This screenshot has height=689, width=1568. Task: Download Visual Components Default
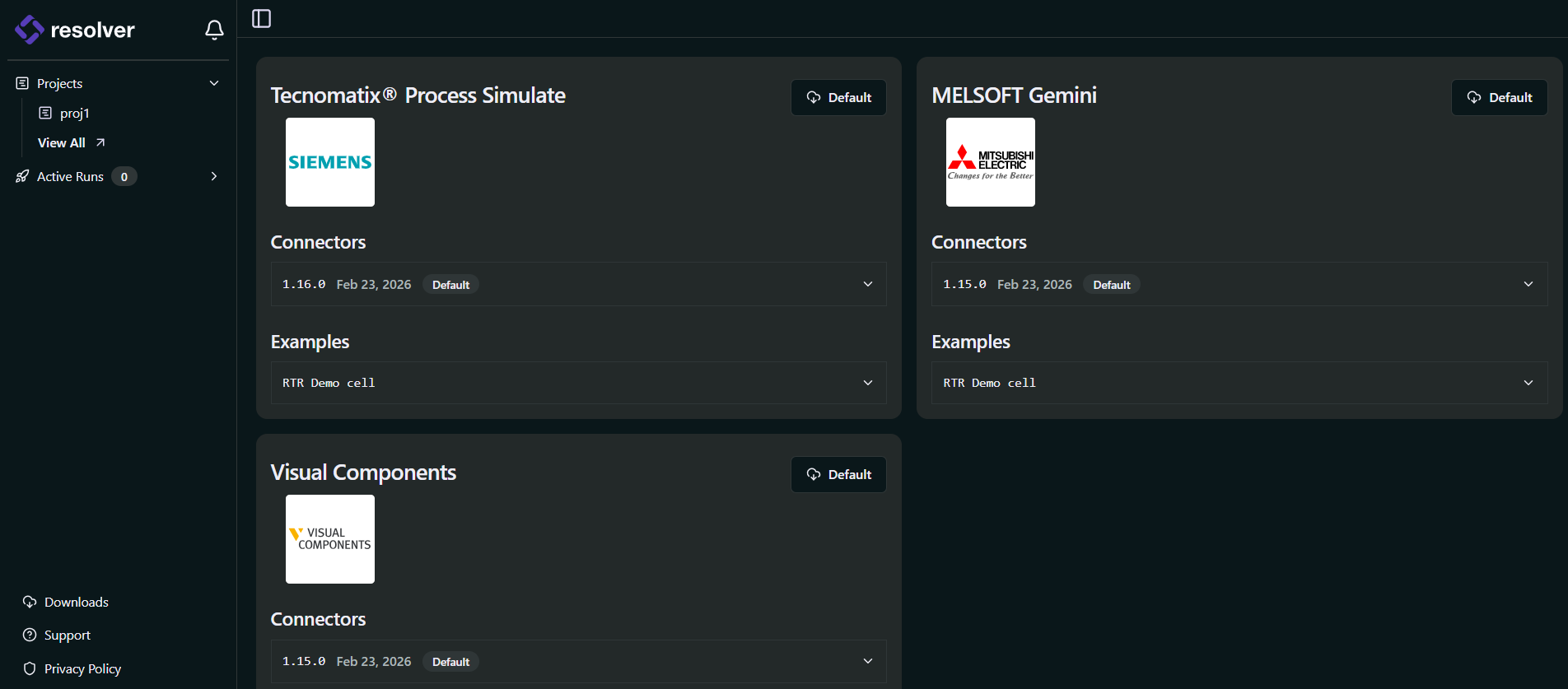coord(838,474)
